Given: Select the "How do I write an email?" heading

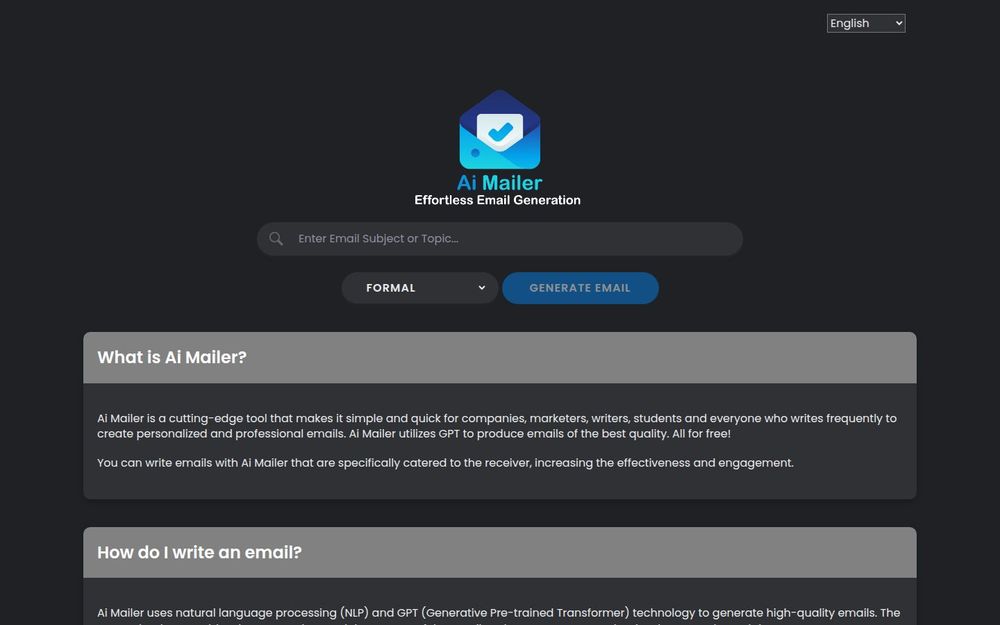Looking at the screenshot, I should [x=199, y=552].
